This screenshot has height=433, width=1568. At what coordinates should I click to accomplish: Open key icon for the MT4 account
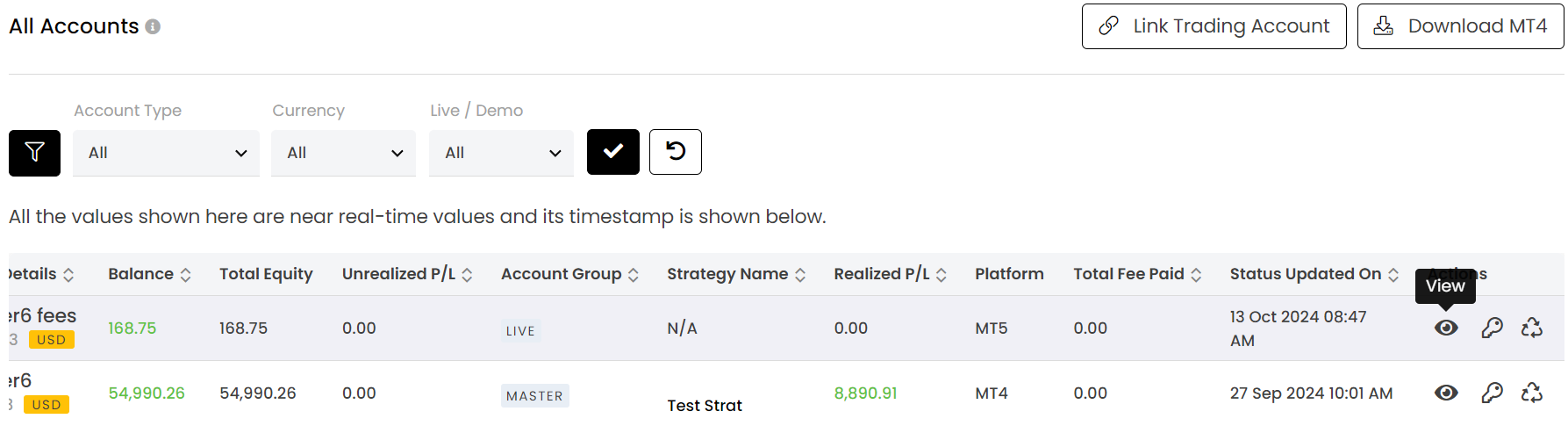point(1492,393)
